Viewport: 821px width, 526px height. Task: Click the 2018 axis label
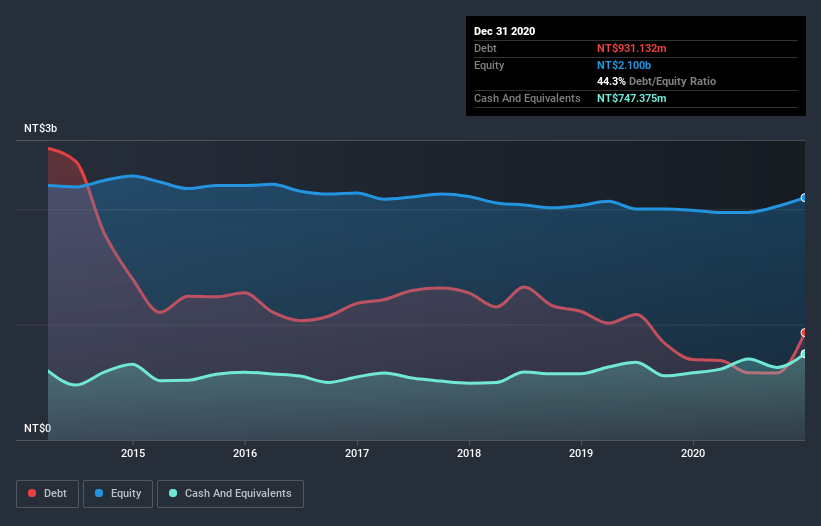469,453
